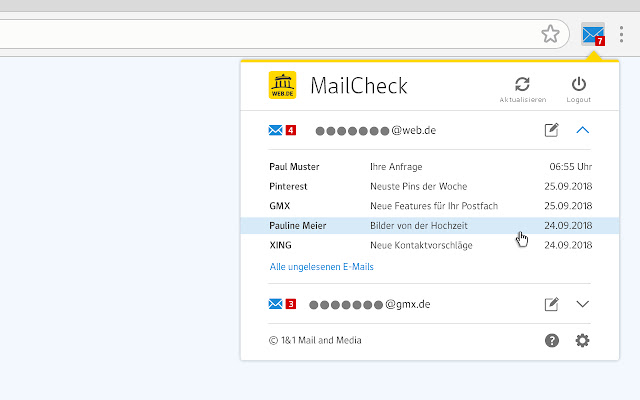
Task: Open the GMX email 'Neue Features für Ihr Postfach'
Action: point(430,206)
